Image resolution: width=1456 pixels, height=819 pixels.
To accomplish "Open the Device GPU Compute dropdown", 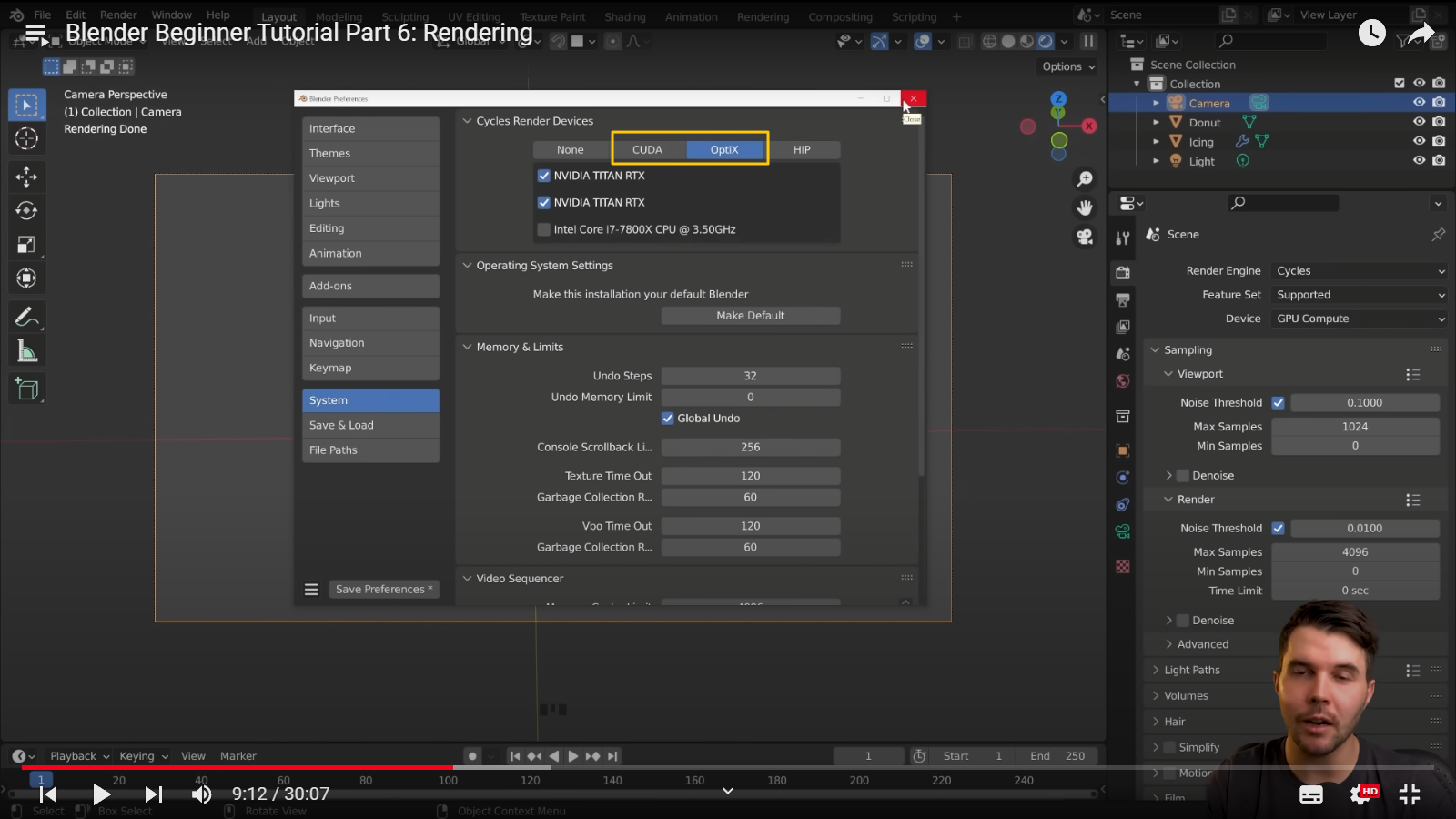I will coord(1360,318).
